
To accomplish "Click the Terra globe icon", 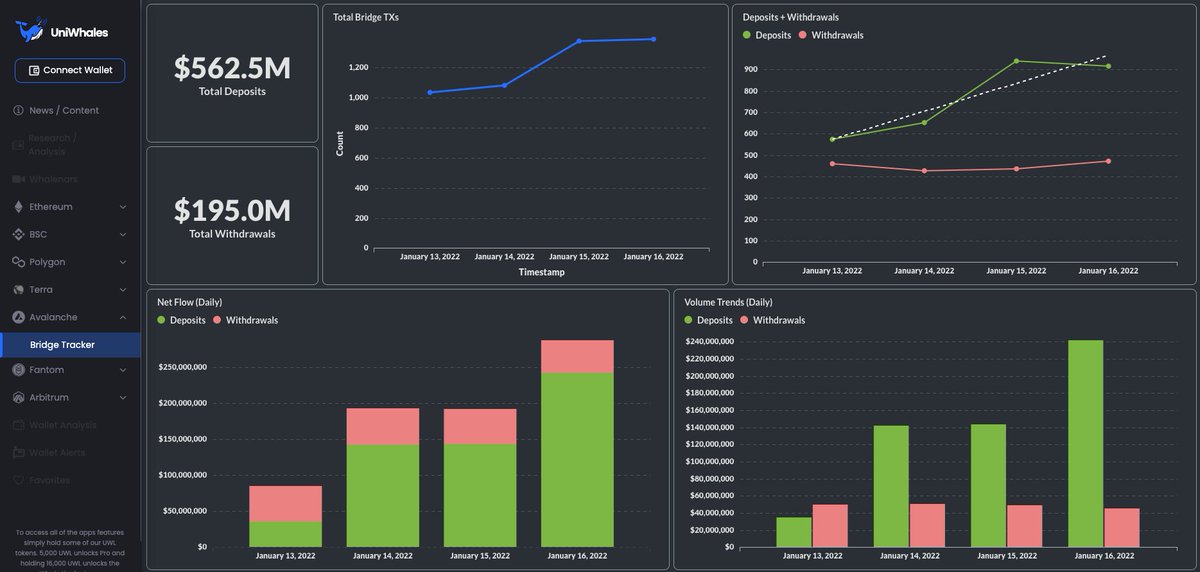I will tap(18, 289).
